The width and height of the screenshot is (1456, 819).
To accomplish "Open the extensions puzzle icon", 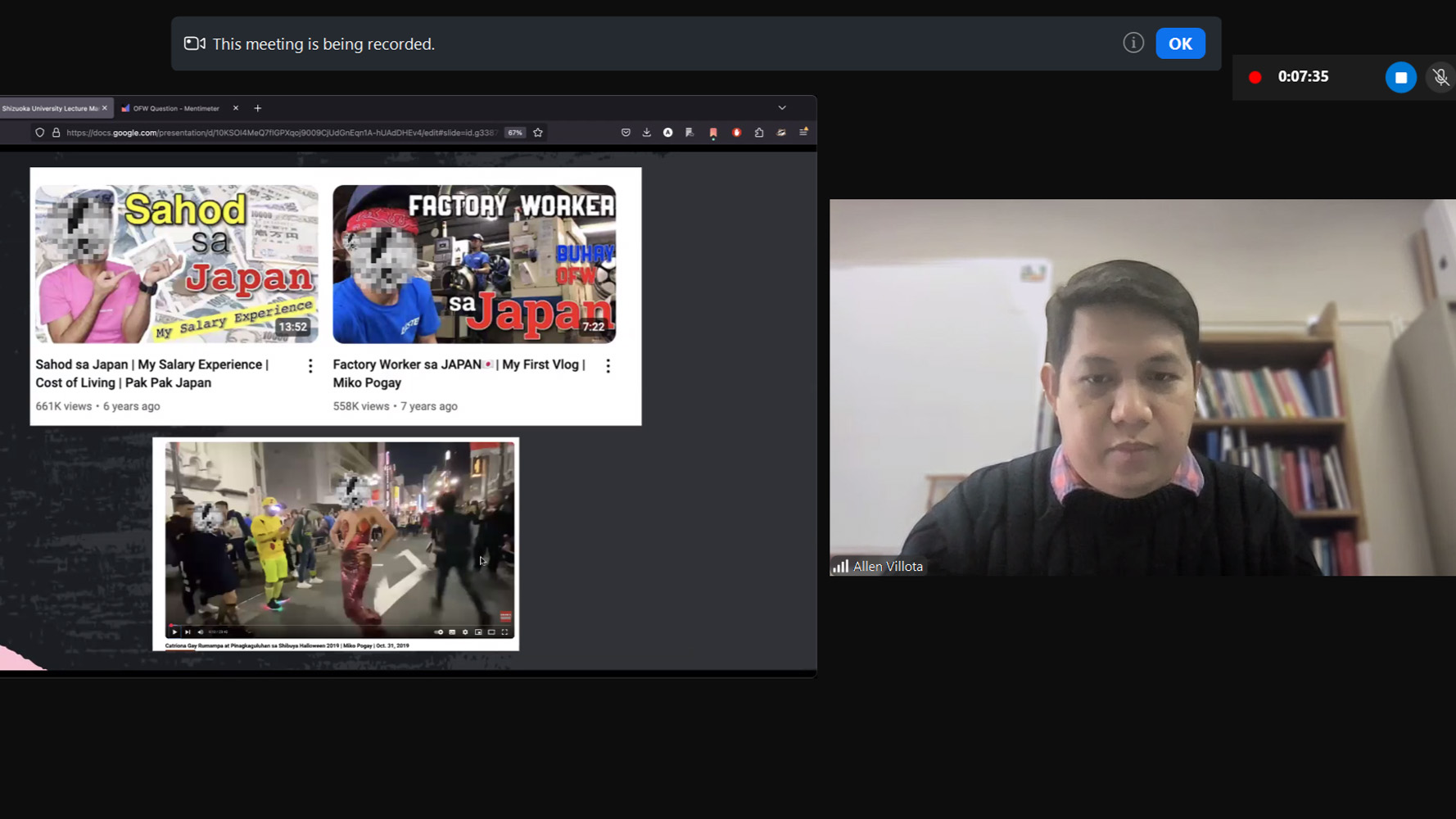I will [x=759, y=133].
